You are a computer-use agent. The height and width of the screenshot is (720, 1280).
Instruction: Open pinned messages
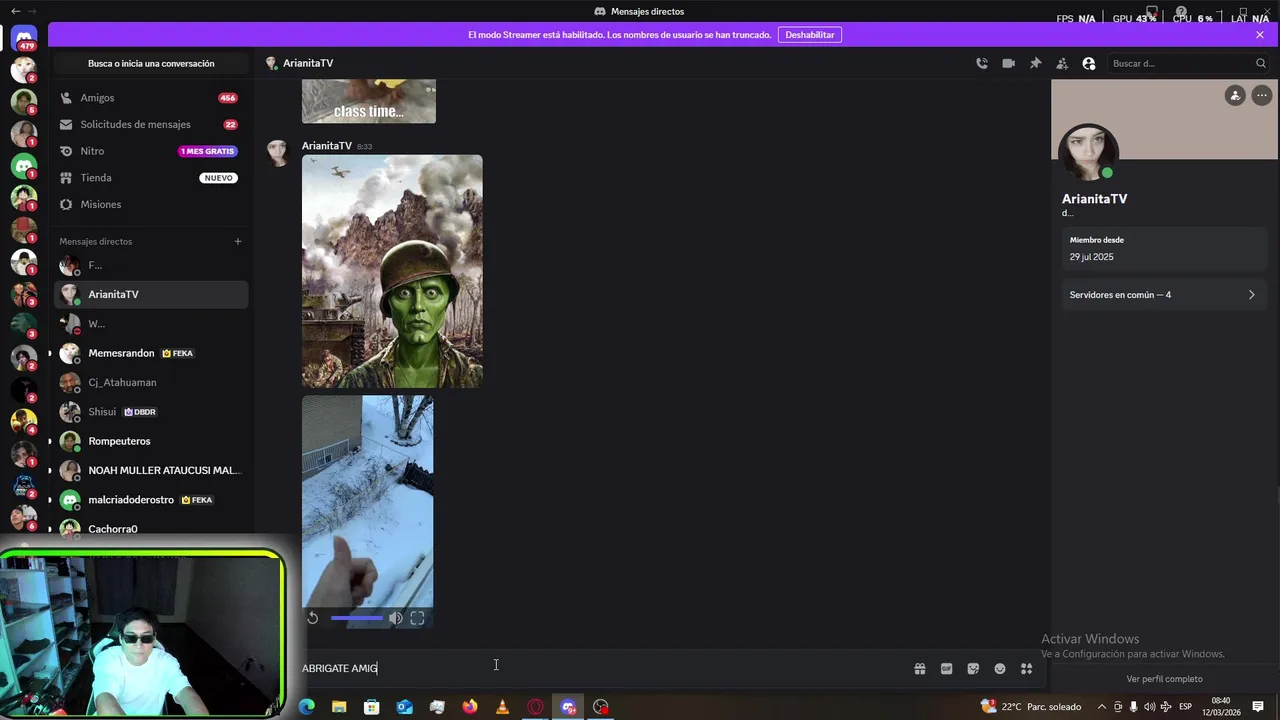click(1035, 63)
